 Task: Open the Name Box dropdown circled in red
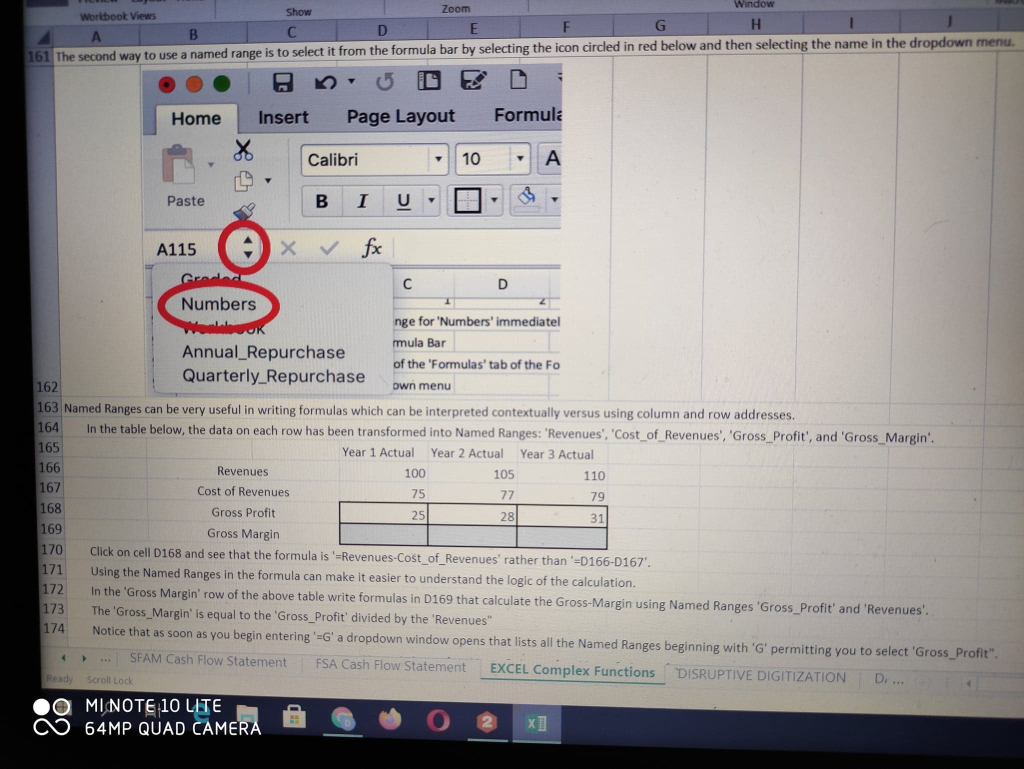246,248
